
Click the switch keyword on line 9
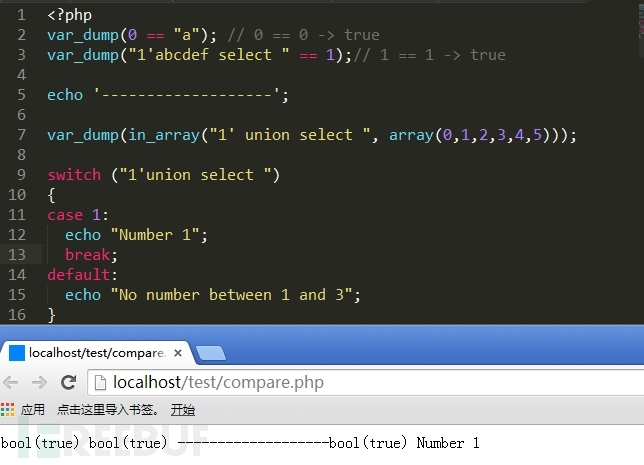pyautogui.click(x=74, y=175)
